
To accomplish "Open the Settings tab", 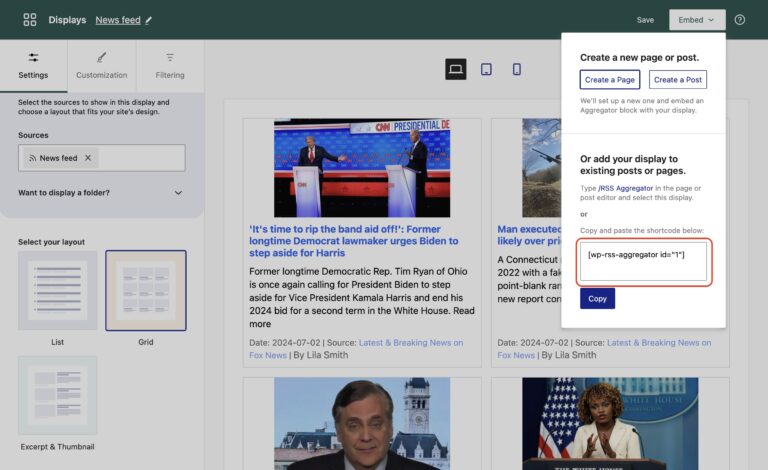I will coord(33,66).
